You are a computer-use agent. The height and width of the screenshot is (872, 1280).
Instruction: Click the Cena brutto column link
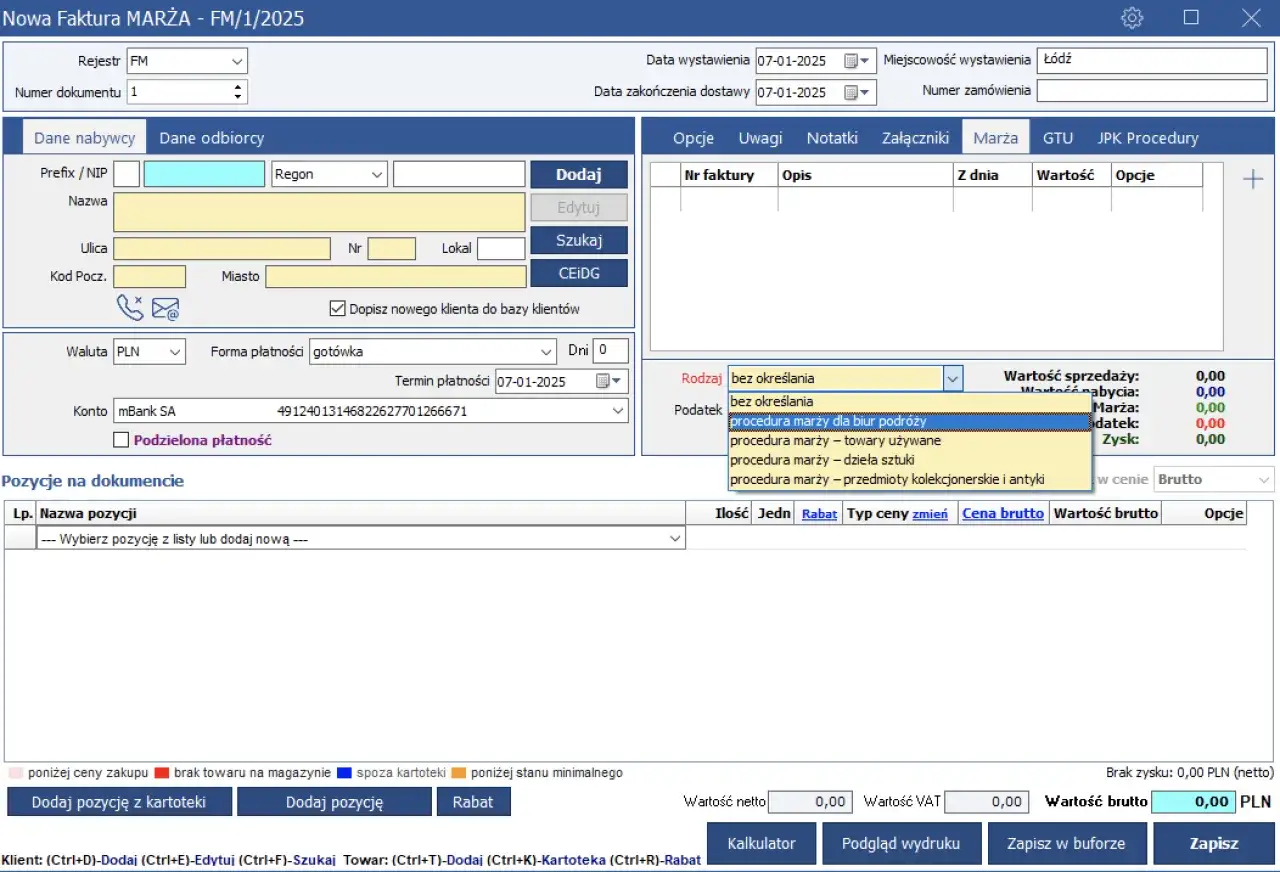1002,513
